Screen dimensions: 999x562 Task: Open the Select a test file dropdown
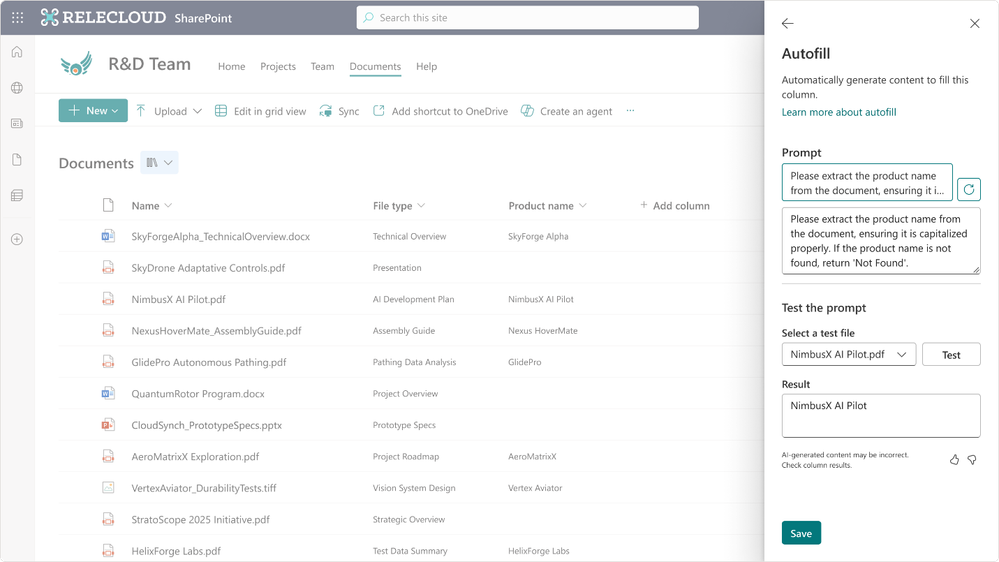click(x=848, y=354)
